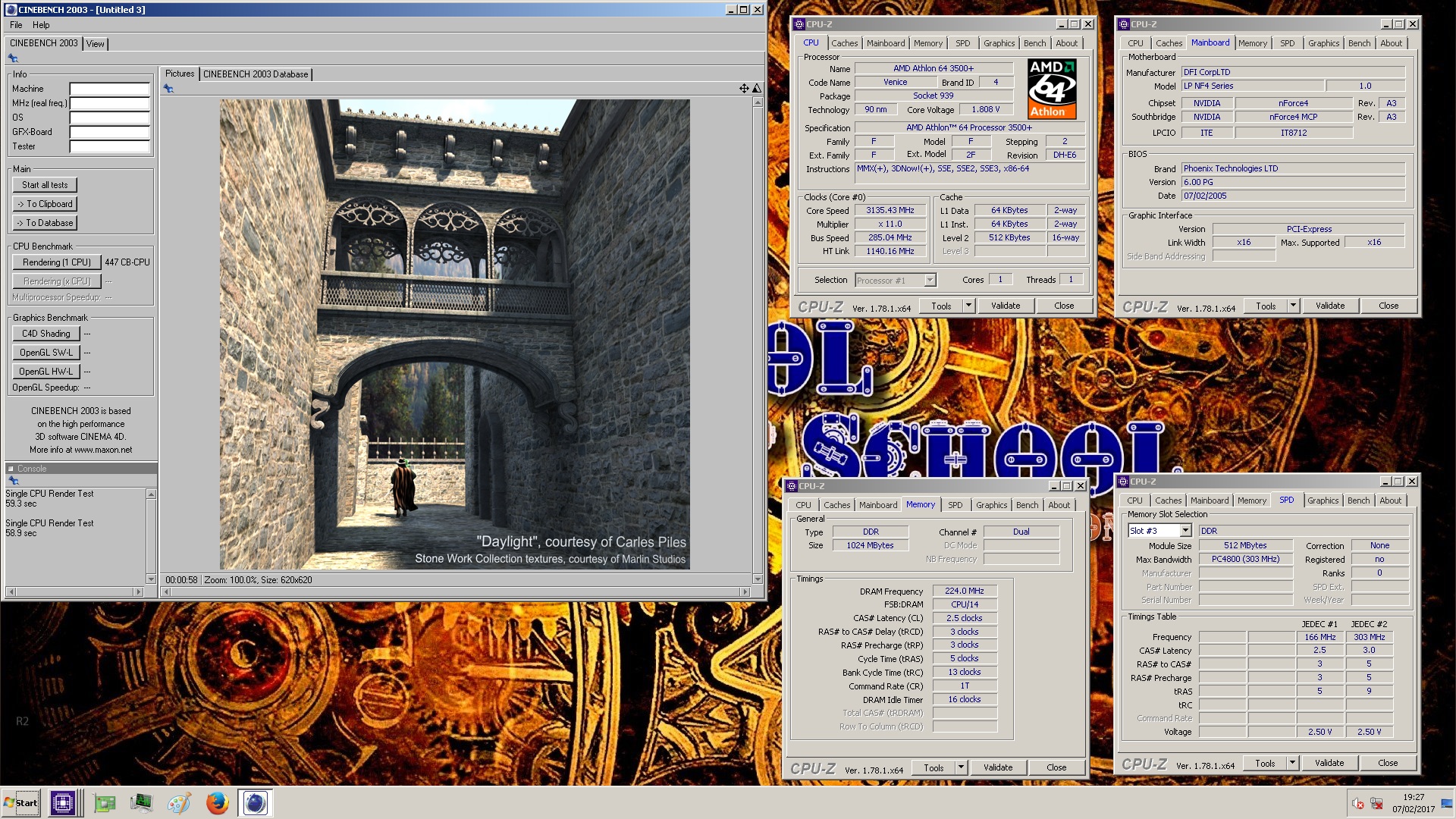
Task: Click the AMD Athlon 64 logo in CPU-Z
Action: [x=1052, y=89]
